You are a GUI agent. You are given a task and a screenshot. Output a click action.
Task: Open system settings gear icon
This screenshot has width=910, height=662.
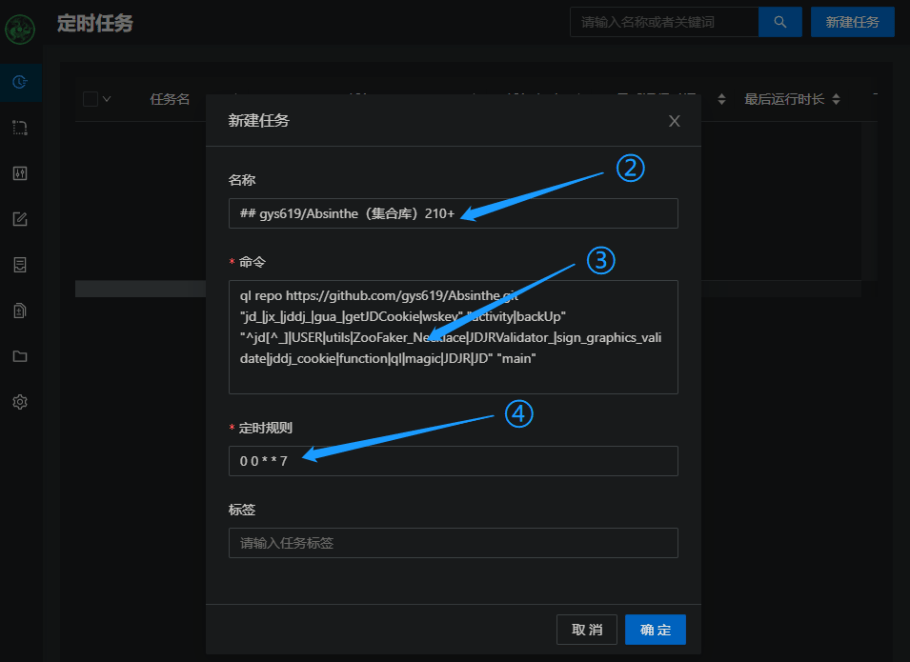pos(20,402)
